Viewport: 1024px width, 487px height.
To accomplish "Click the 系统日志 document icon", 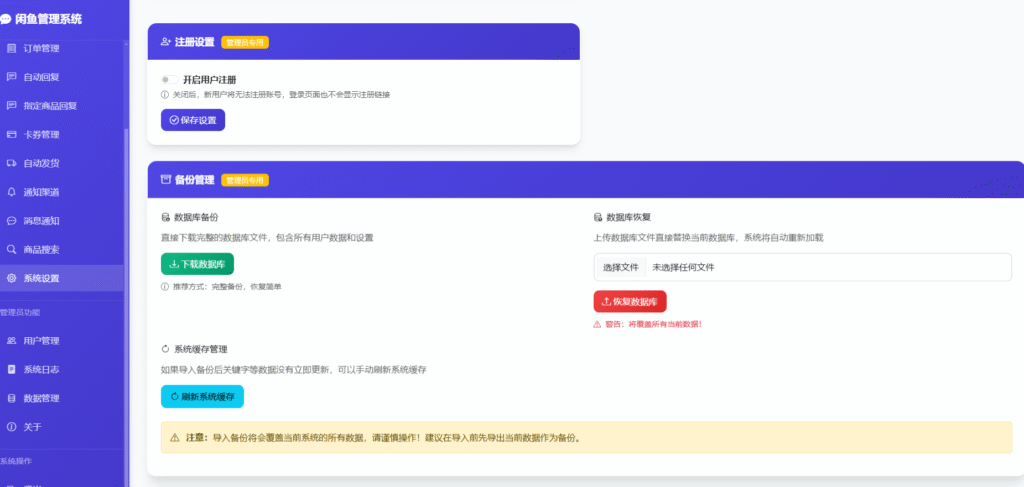I will pyautogui.click(x=11, y=369).
